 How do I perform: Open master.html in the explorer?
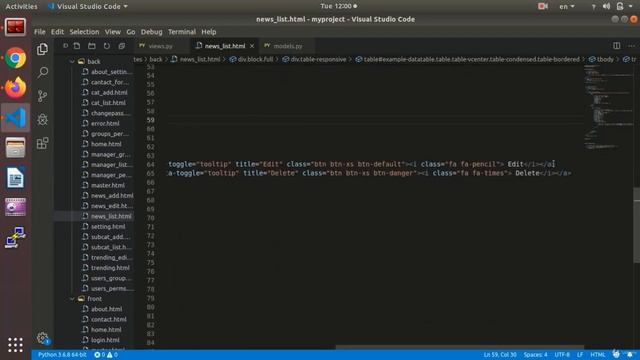coord(107,185)
